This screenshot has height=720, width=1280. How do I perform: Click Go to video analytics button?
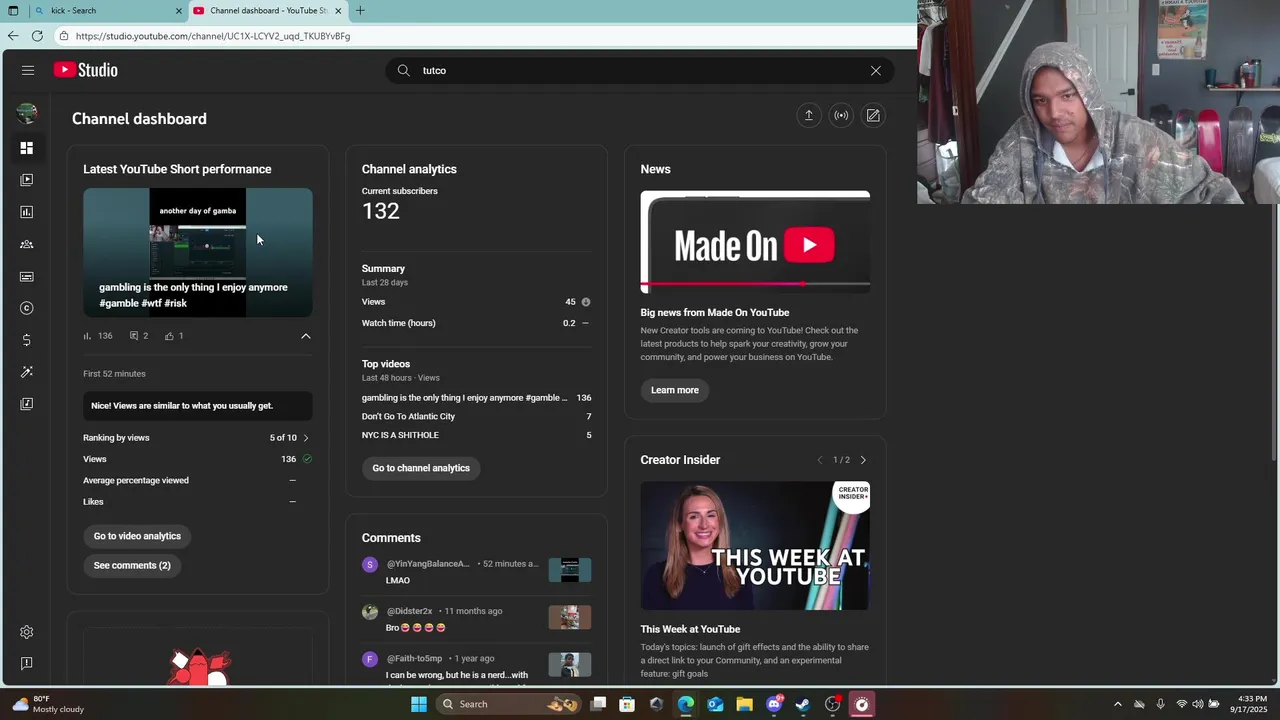point(137,536)
